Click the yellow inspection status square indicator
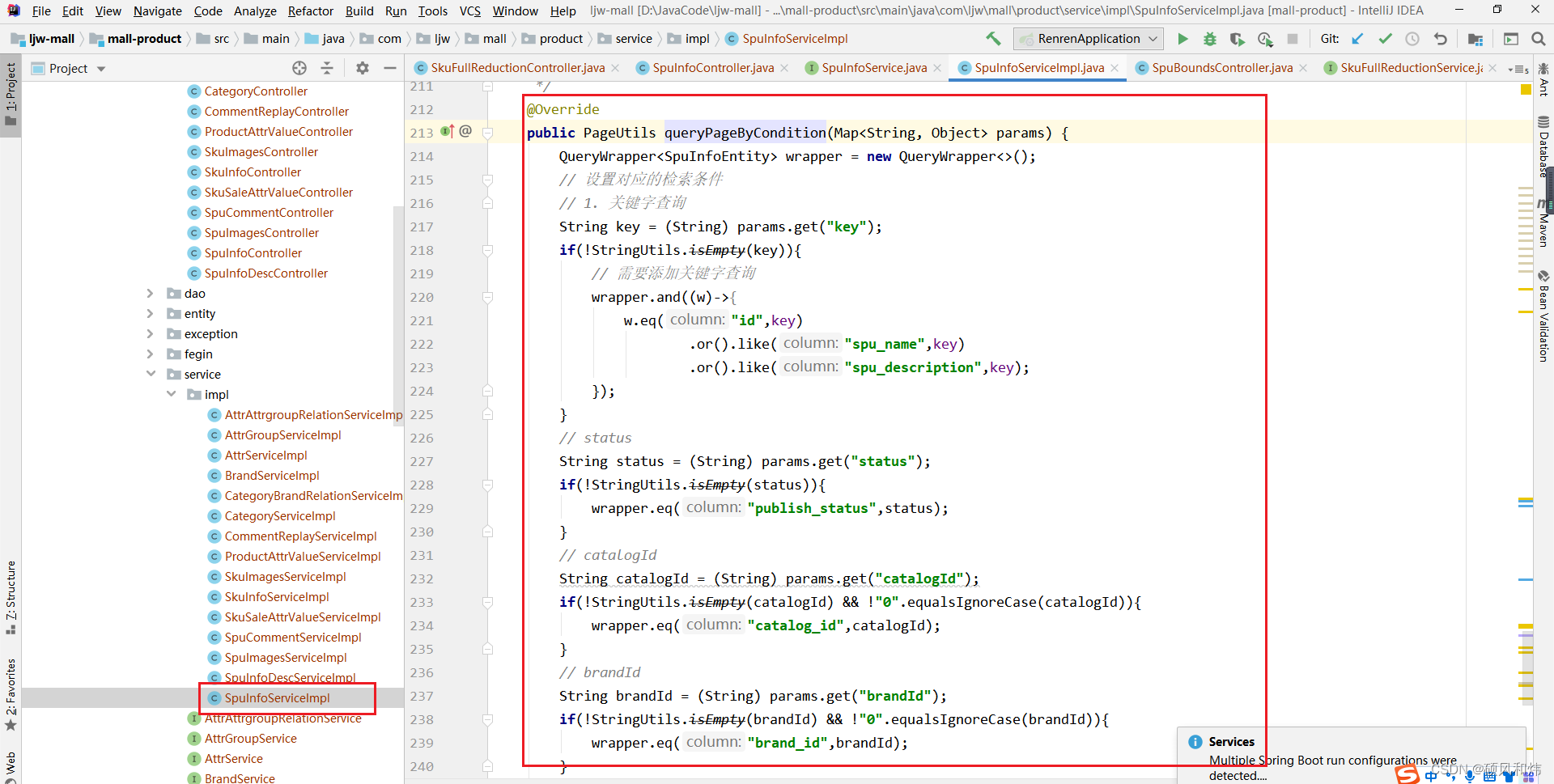1554x784 pixels. pyautogui.click(x=1526, y=90)
